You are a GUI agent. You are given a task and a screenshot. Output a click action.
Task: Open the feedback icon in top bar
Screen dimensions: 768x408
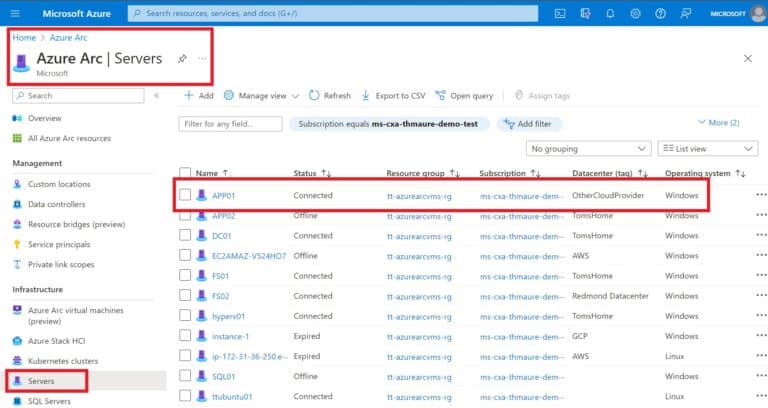[686, 14]
